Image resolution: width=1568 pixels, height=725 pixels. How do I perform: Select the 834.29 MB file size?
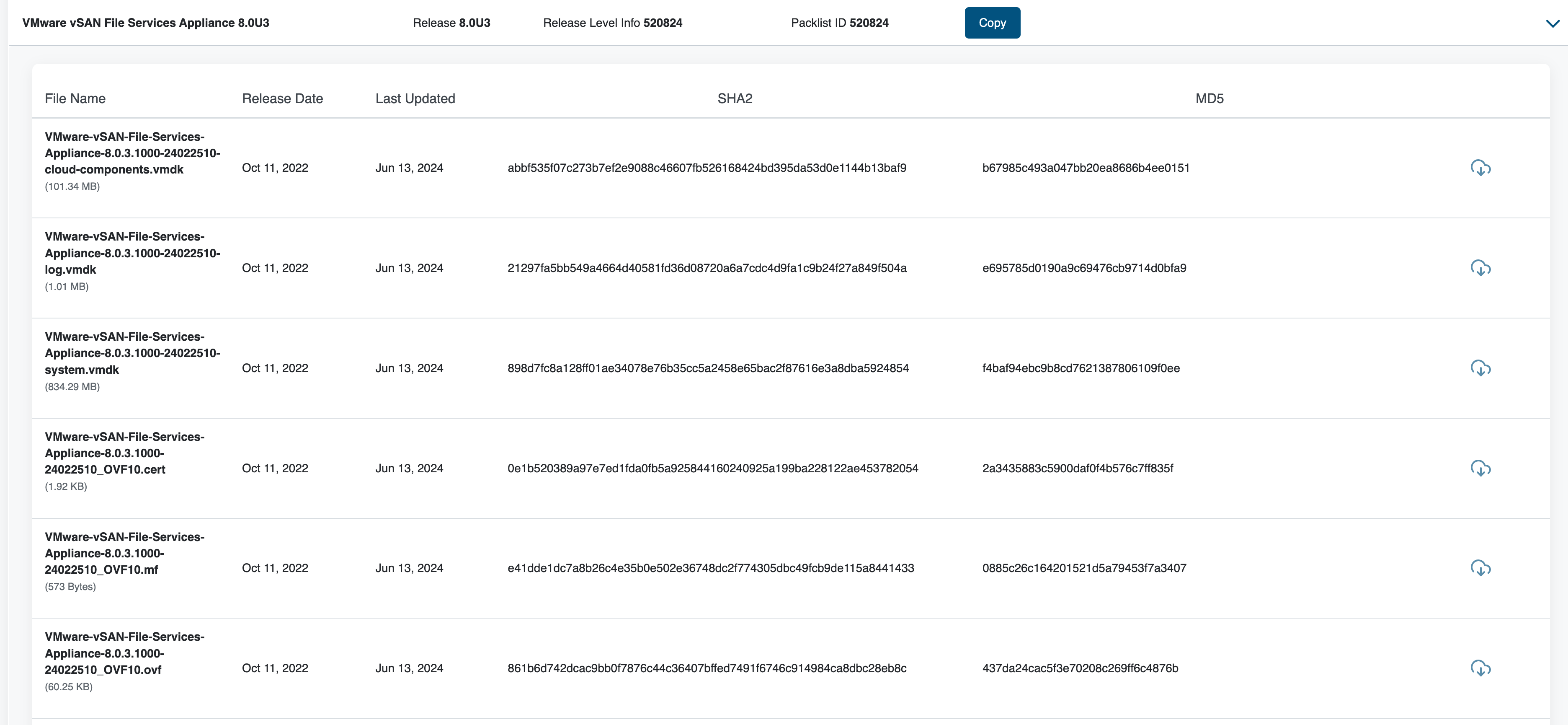coord(72,387)
